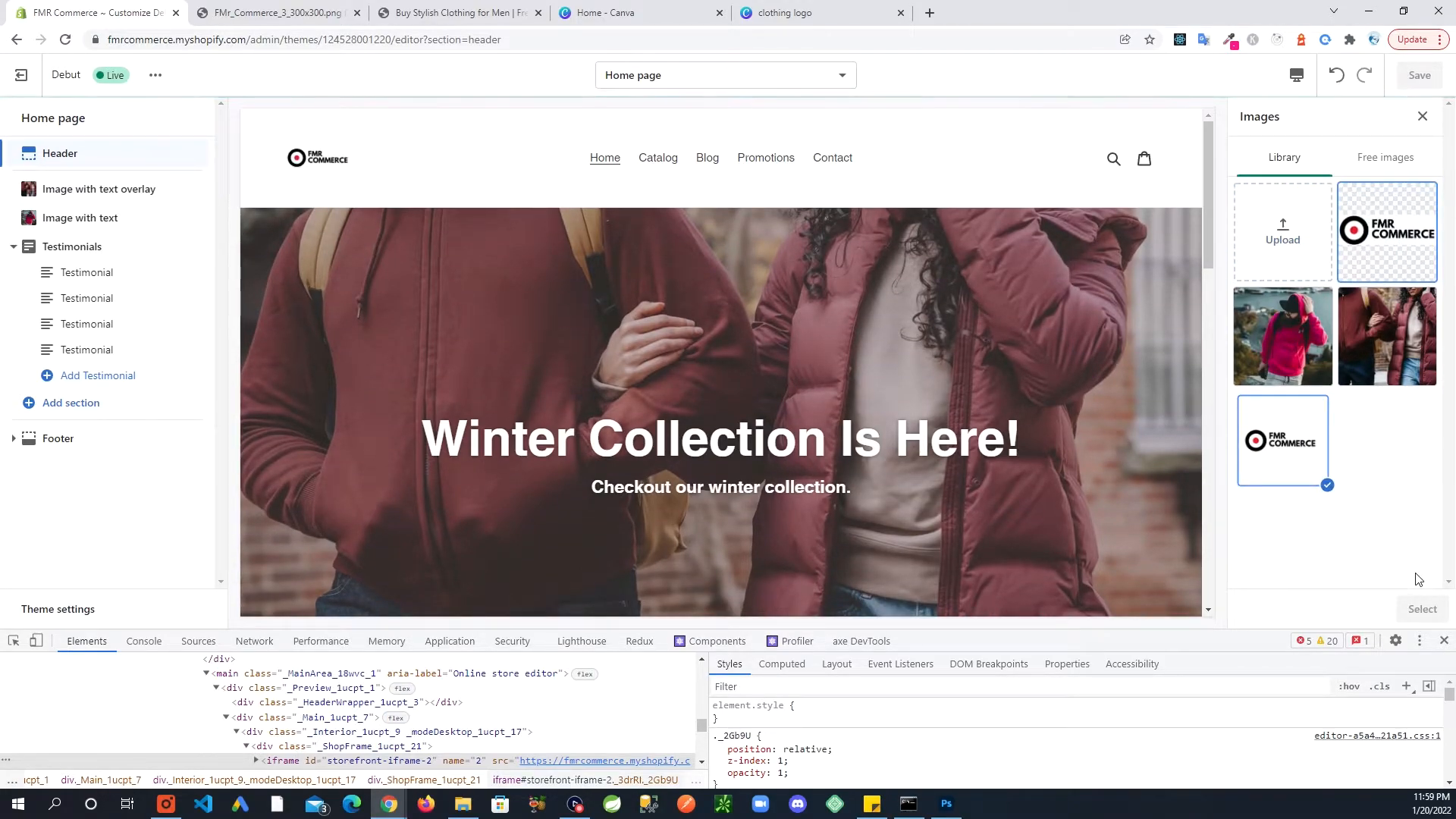Open the Home page template dropdown
The width and height of the screenshot is (1456, 819).
point(726,75)
